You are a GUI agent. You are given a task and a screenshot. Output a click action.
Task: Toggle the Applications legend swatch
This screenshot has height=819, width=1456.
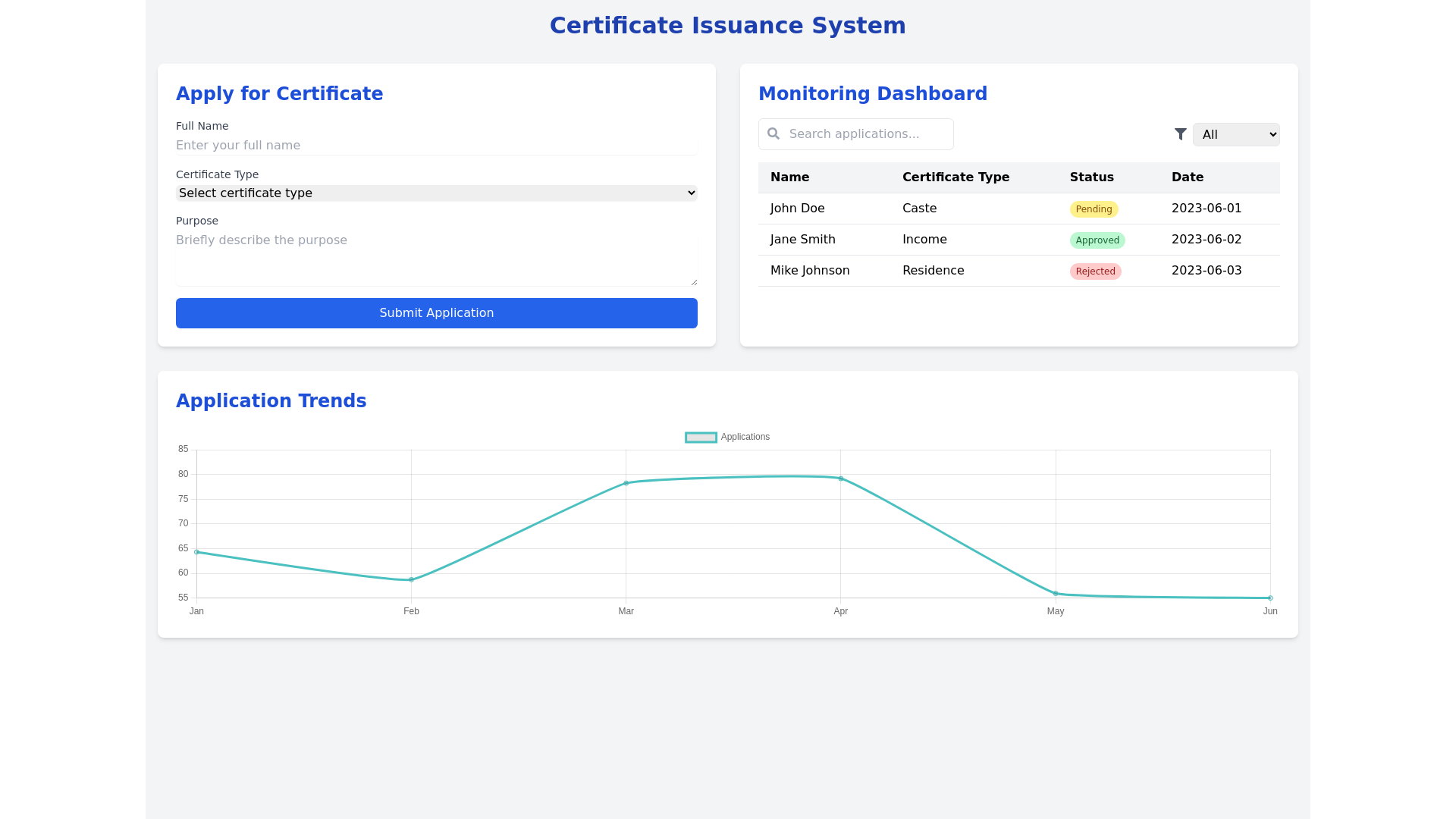[x=701, y=438]
